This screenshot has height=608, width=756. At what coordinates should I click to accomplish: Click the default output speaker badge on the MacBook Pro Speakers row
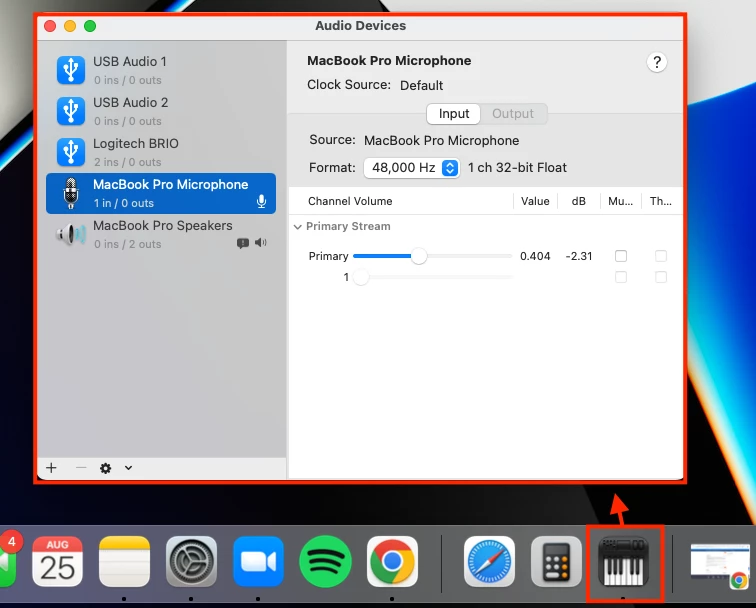[x=260, y=243]
